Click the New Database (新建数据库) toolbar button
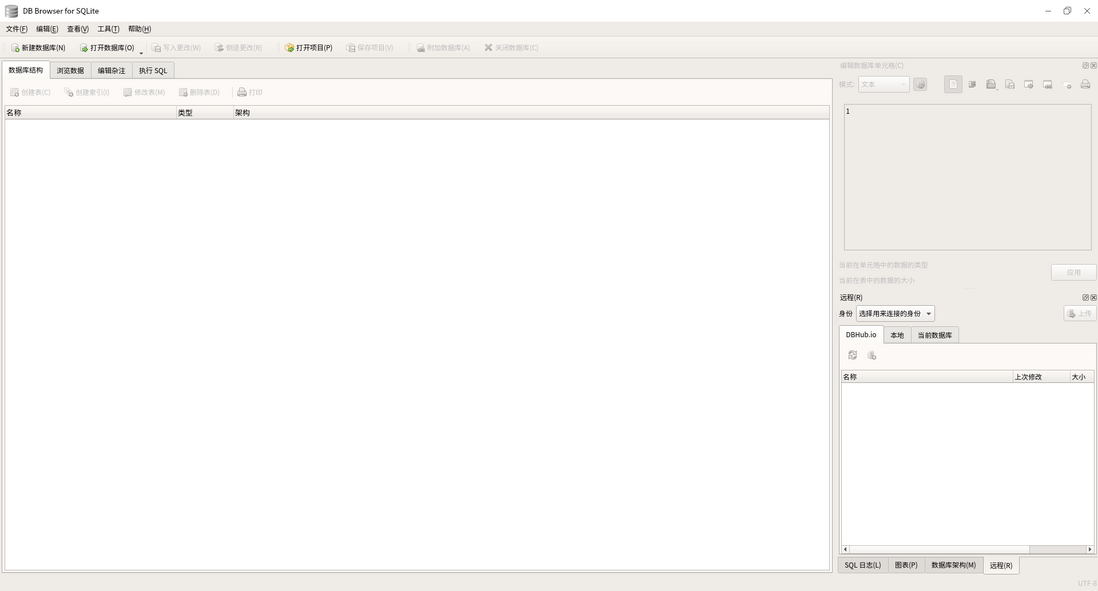1098x591 pixels. [39, 48]
